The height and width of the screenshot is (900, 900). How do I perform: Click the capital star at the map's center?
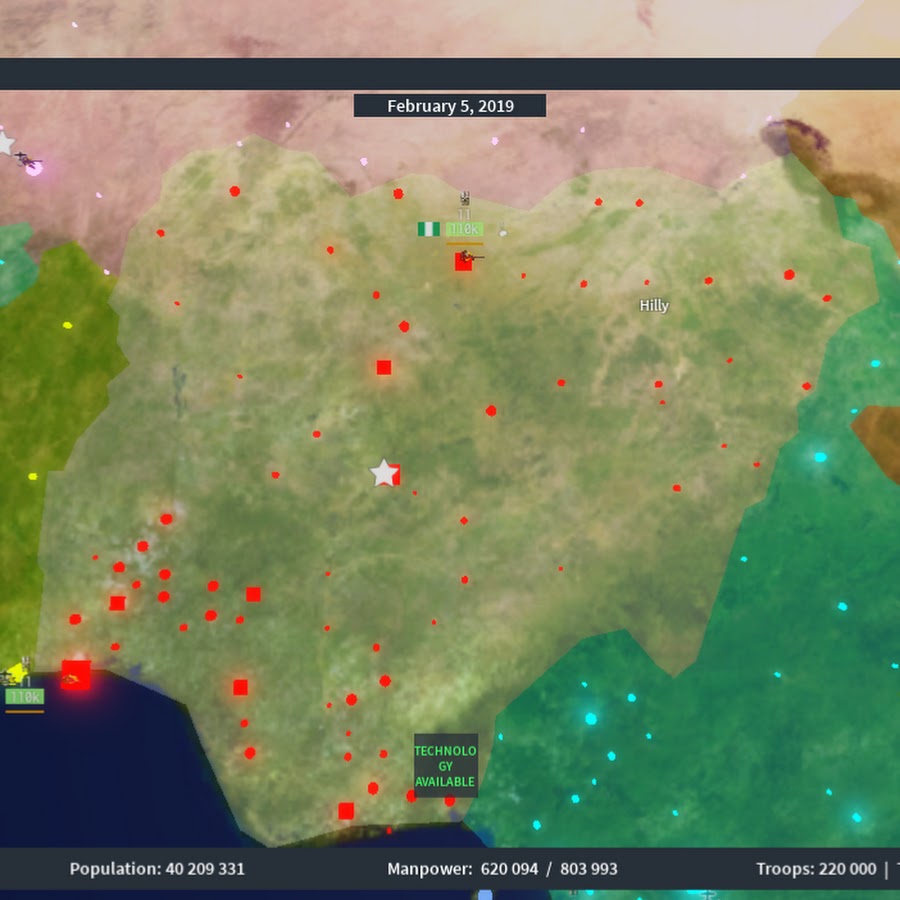click(383, 473)
